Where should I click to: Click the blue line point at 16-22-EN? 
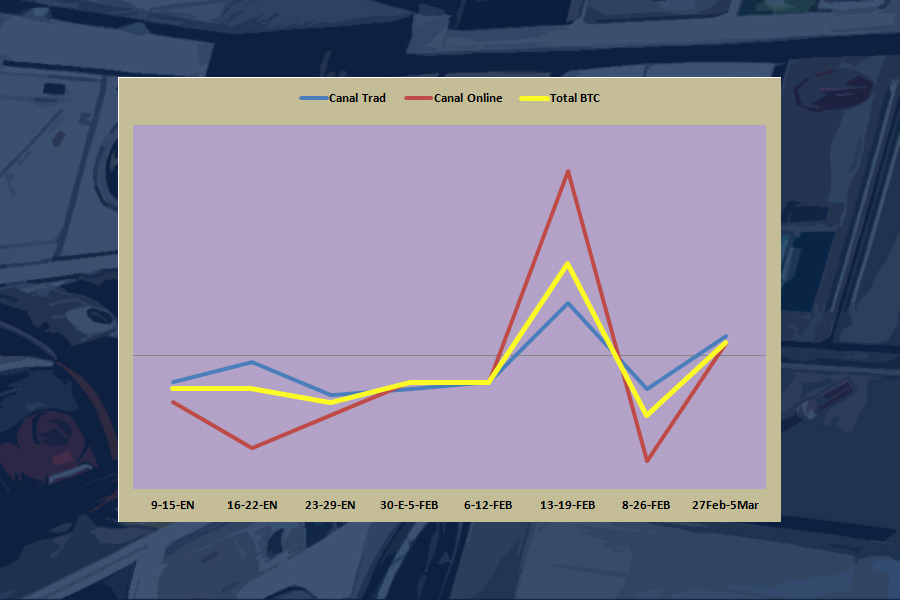(x=252, y=362)
